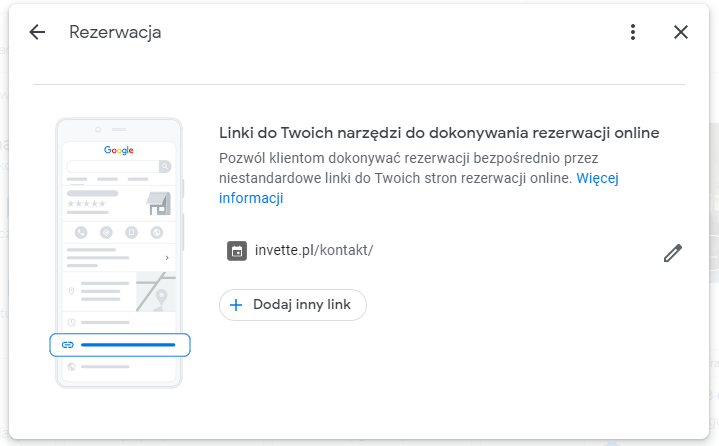Click the heading about booking tool links
This screenshot has width=719, height=446.
[439, 132]
